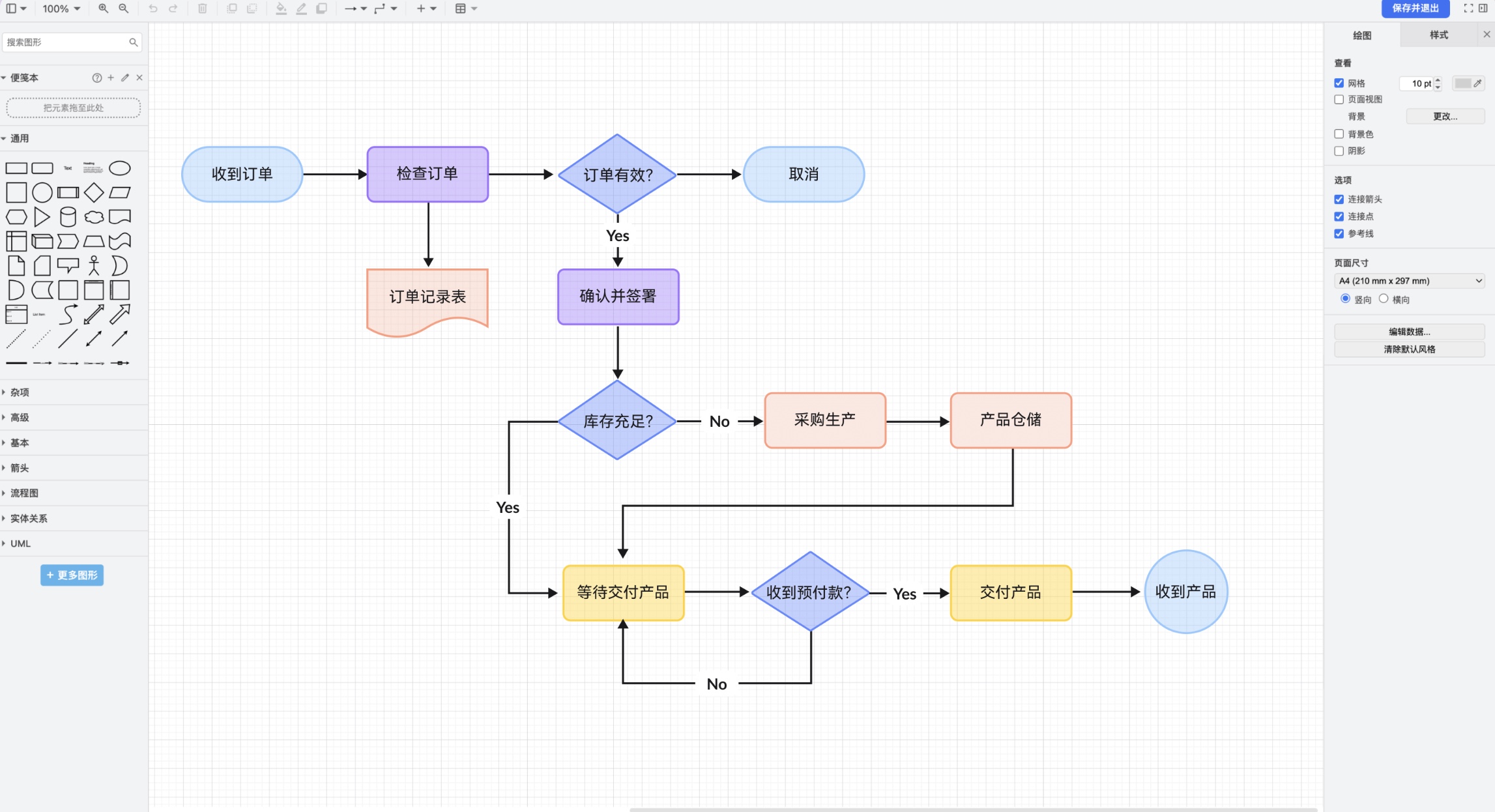Enable the 页面视图 checkbox
1495x812 pixels.
pos(1339,100)
